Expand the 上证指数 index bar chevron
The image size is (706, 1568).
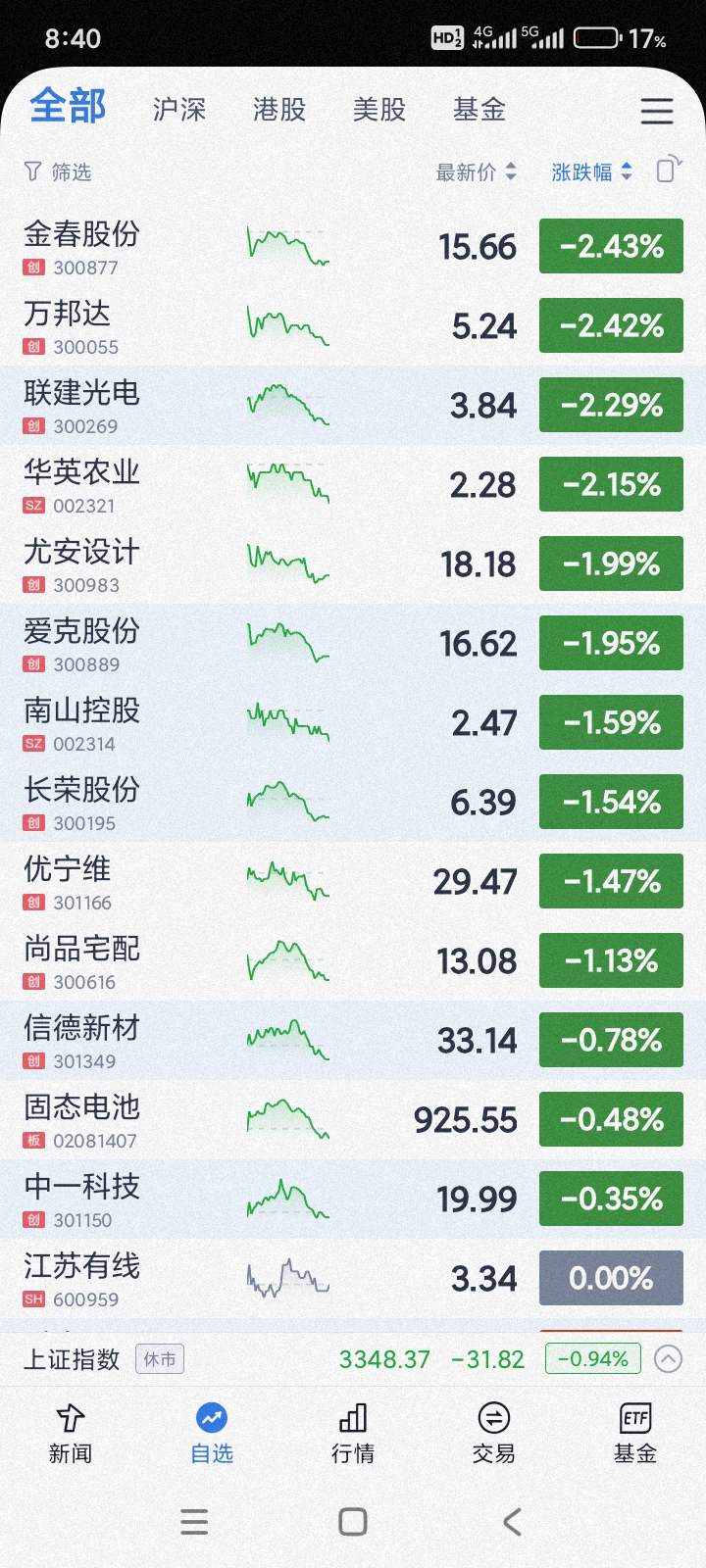[668, 1359]
